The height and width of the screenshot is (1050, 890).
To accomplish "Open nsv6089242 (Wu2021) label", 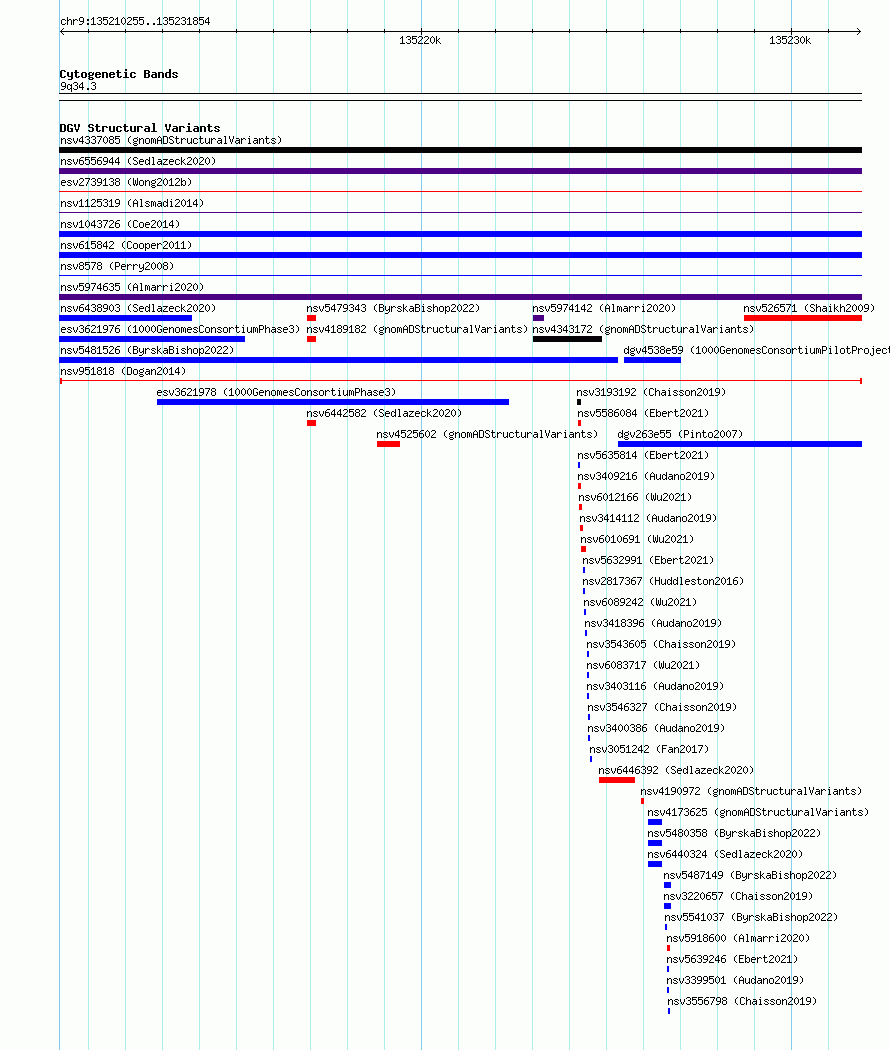I will (640, 602).
